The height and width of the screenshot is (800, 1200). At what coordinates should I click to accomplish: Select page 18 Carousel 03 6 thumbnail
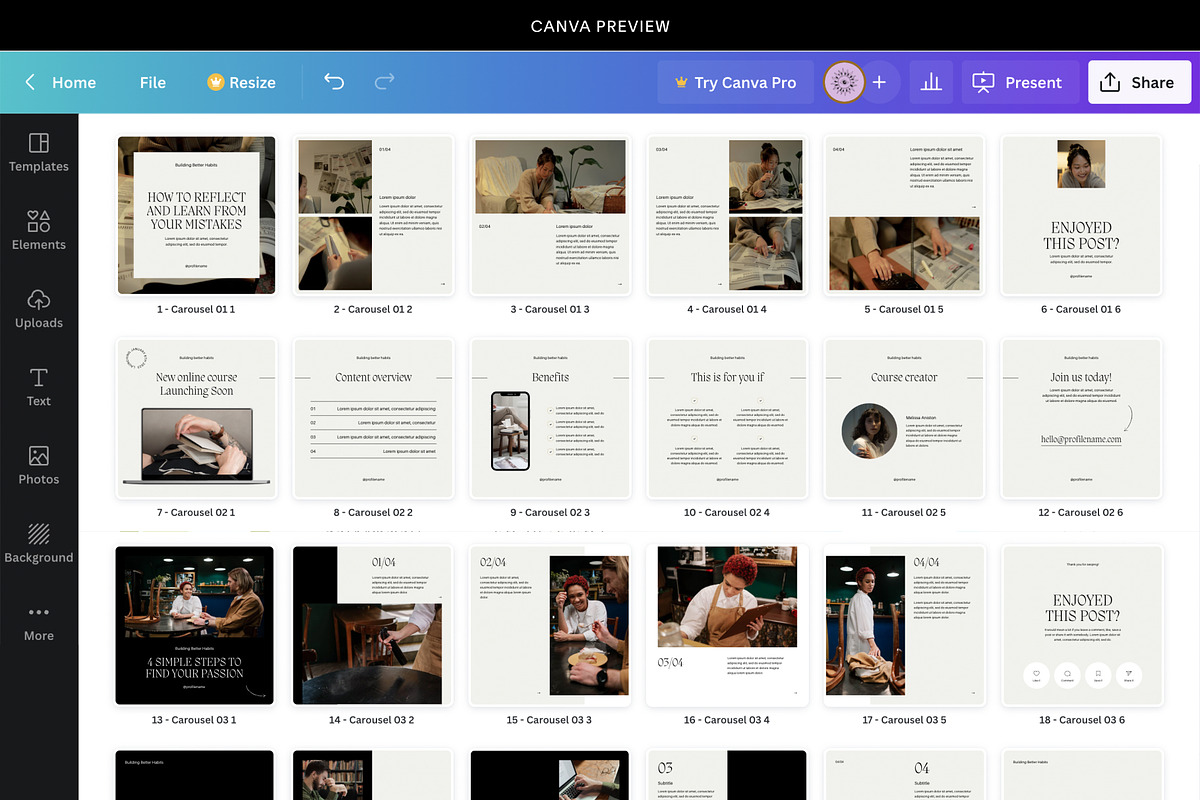click(1082, 625)
